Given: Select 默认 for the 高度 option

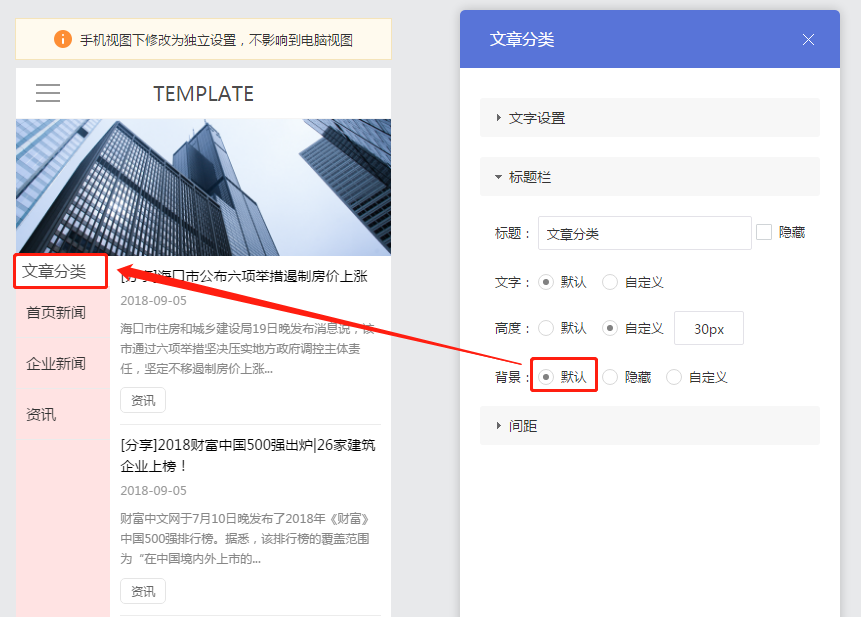Looking at the screenshot, I should [546, 328].
